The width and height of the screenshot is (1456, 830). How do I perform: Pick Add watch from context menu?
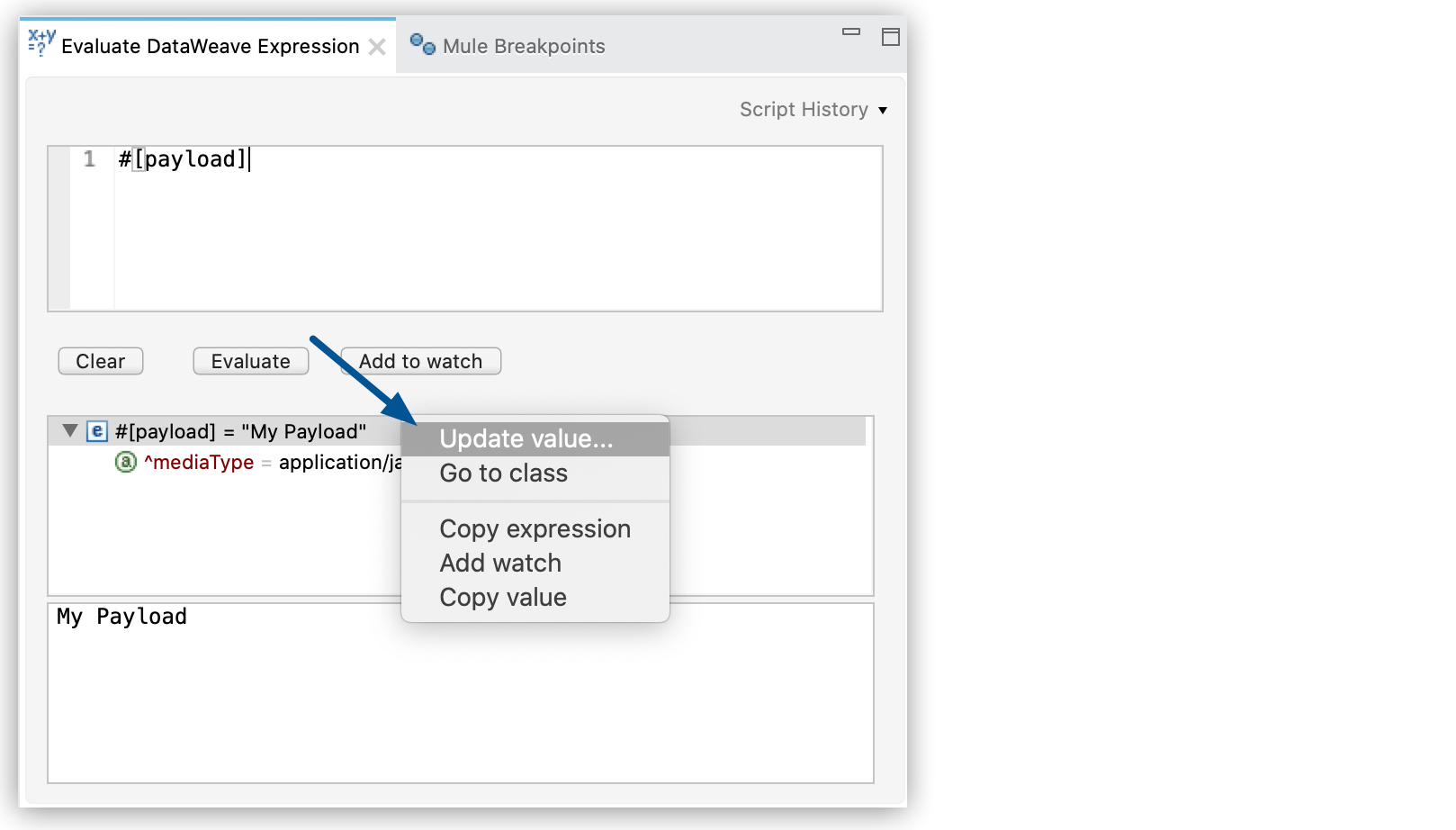[500, 564]
